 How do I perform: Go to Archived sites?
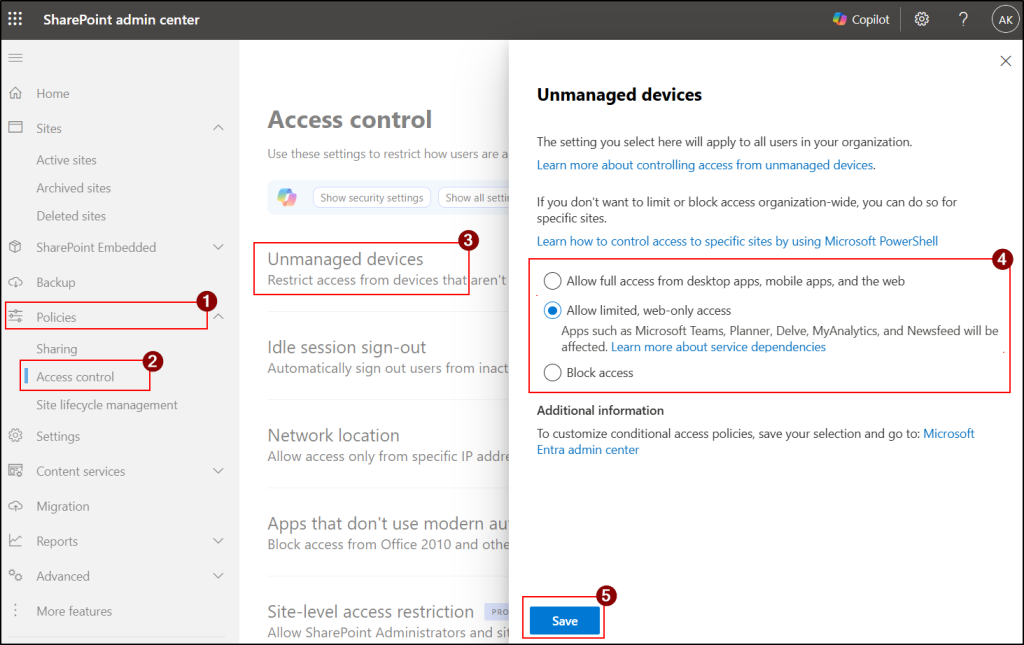(74, 188)
